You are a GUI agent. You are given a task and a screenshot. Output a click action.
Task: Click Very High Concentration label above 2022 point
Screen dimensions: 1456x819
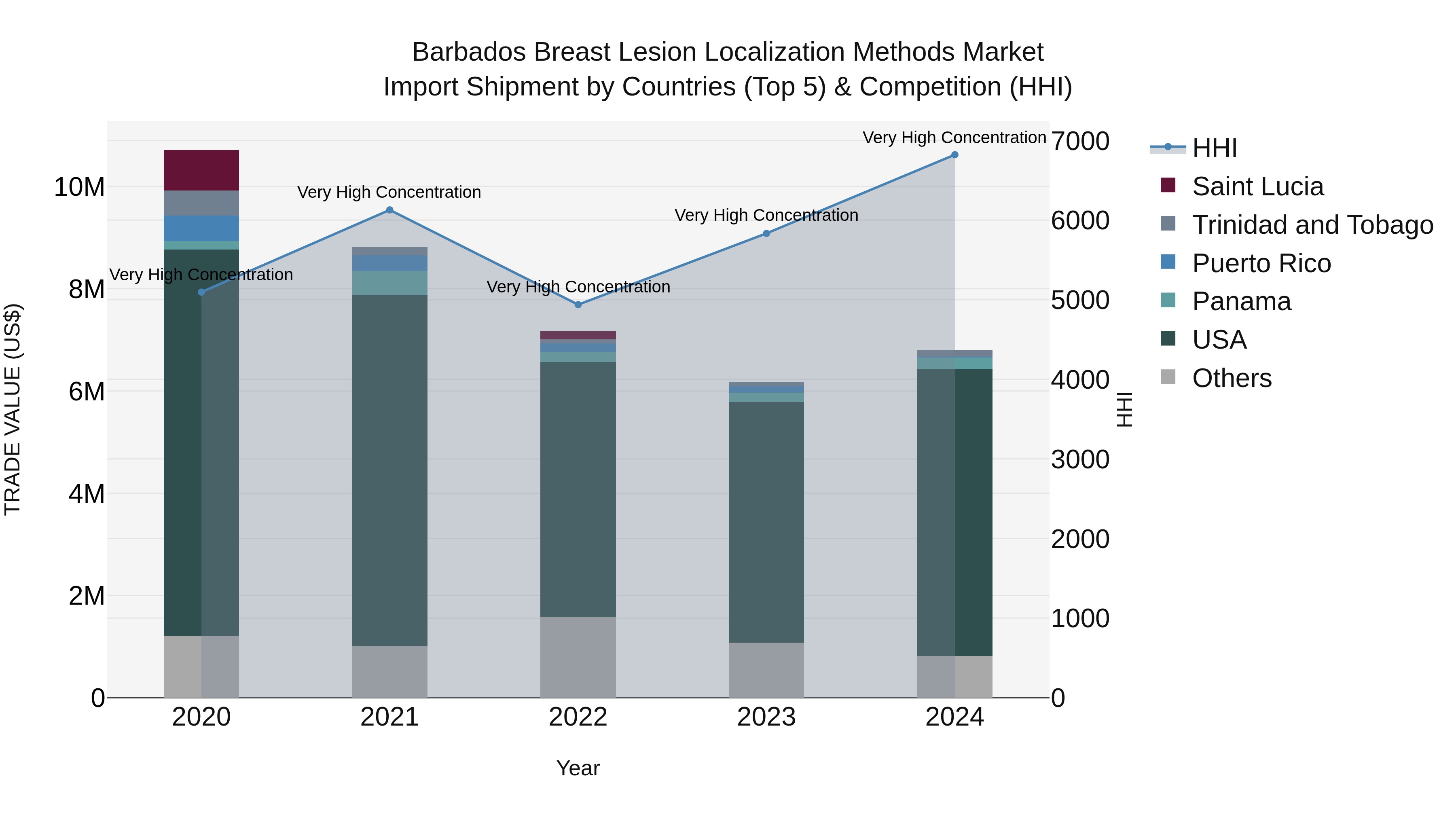coord(578,287)
